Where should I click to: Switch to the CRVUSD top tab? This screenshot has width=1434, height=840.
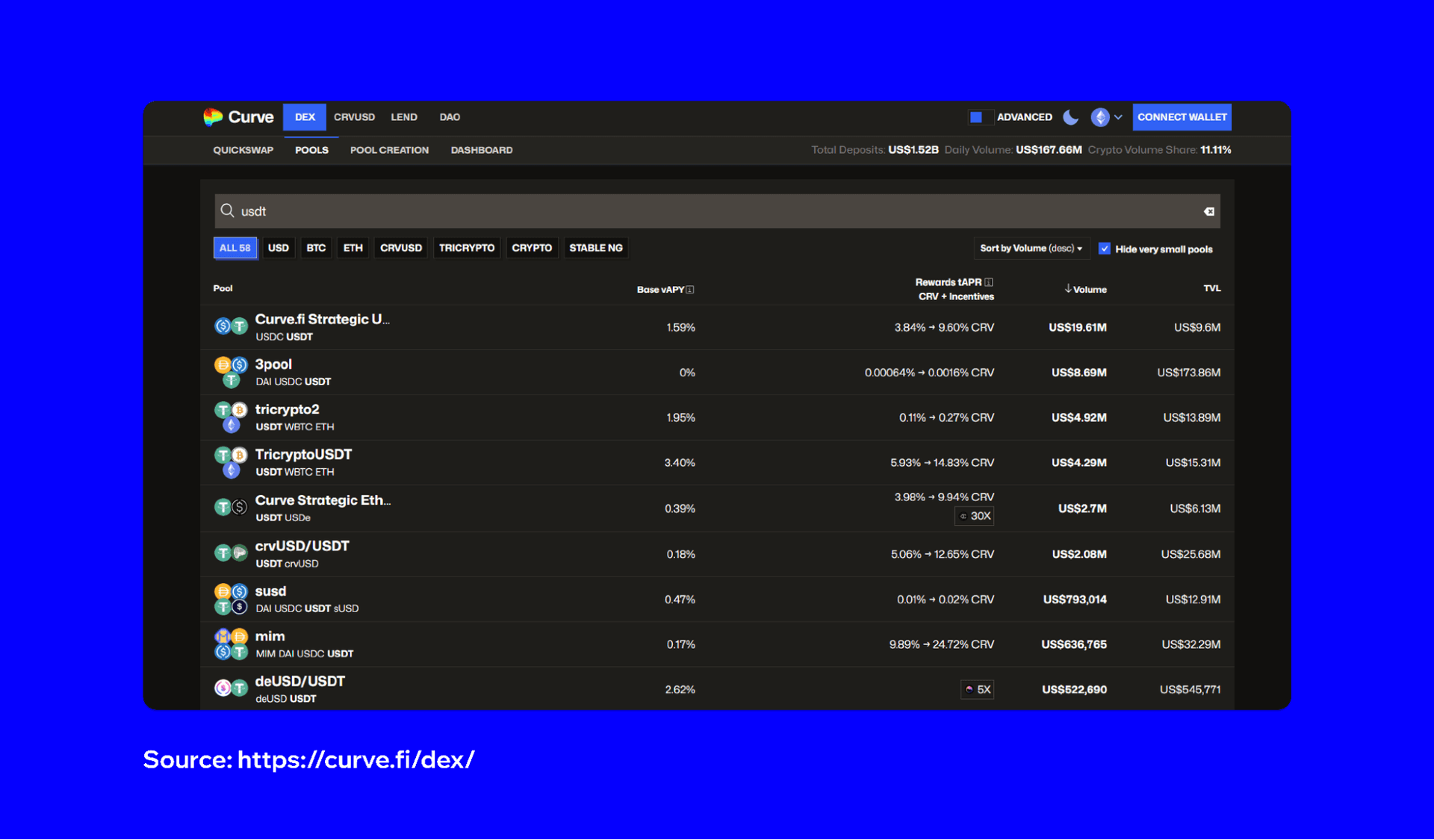tap(354, 117)
